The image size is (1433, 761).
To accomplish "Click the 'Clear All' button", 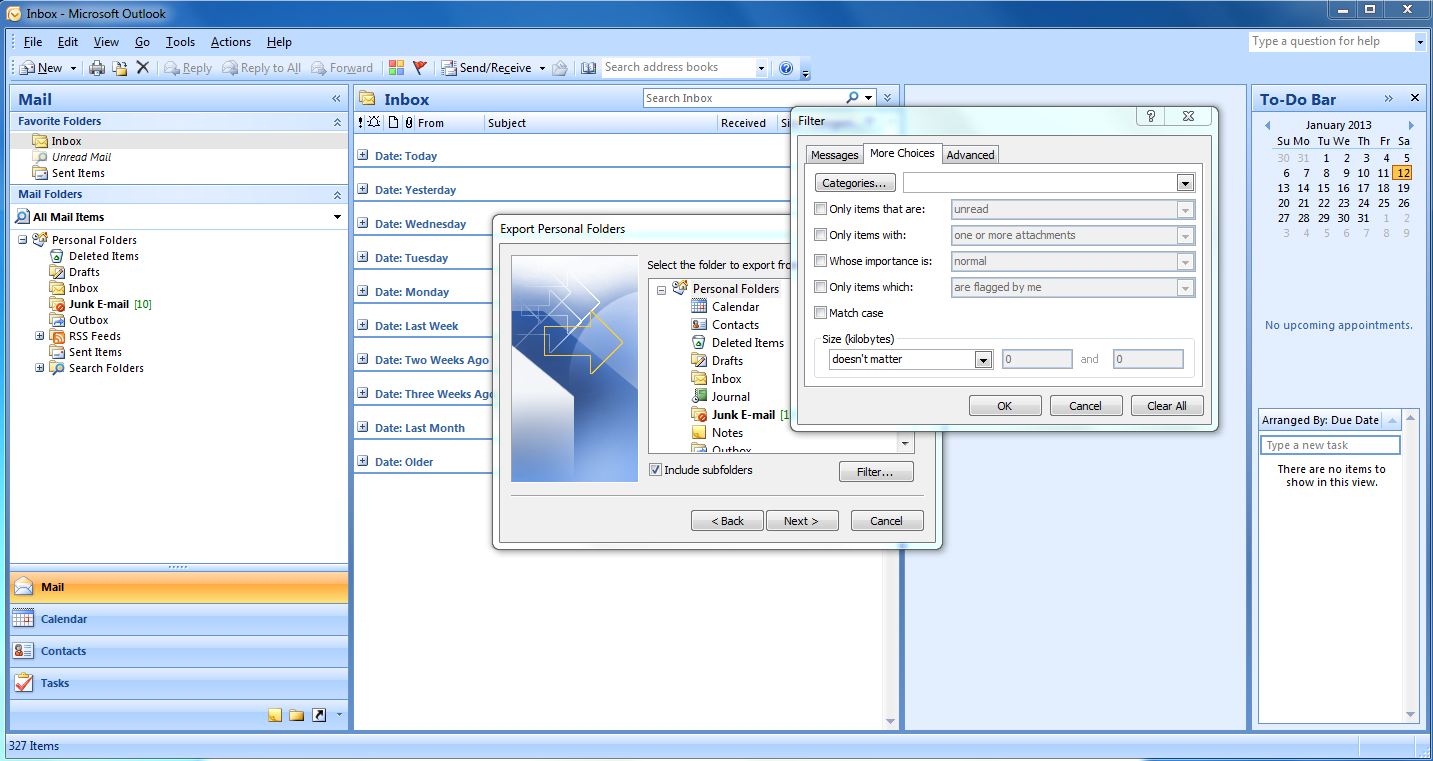I will point(1166,406).
